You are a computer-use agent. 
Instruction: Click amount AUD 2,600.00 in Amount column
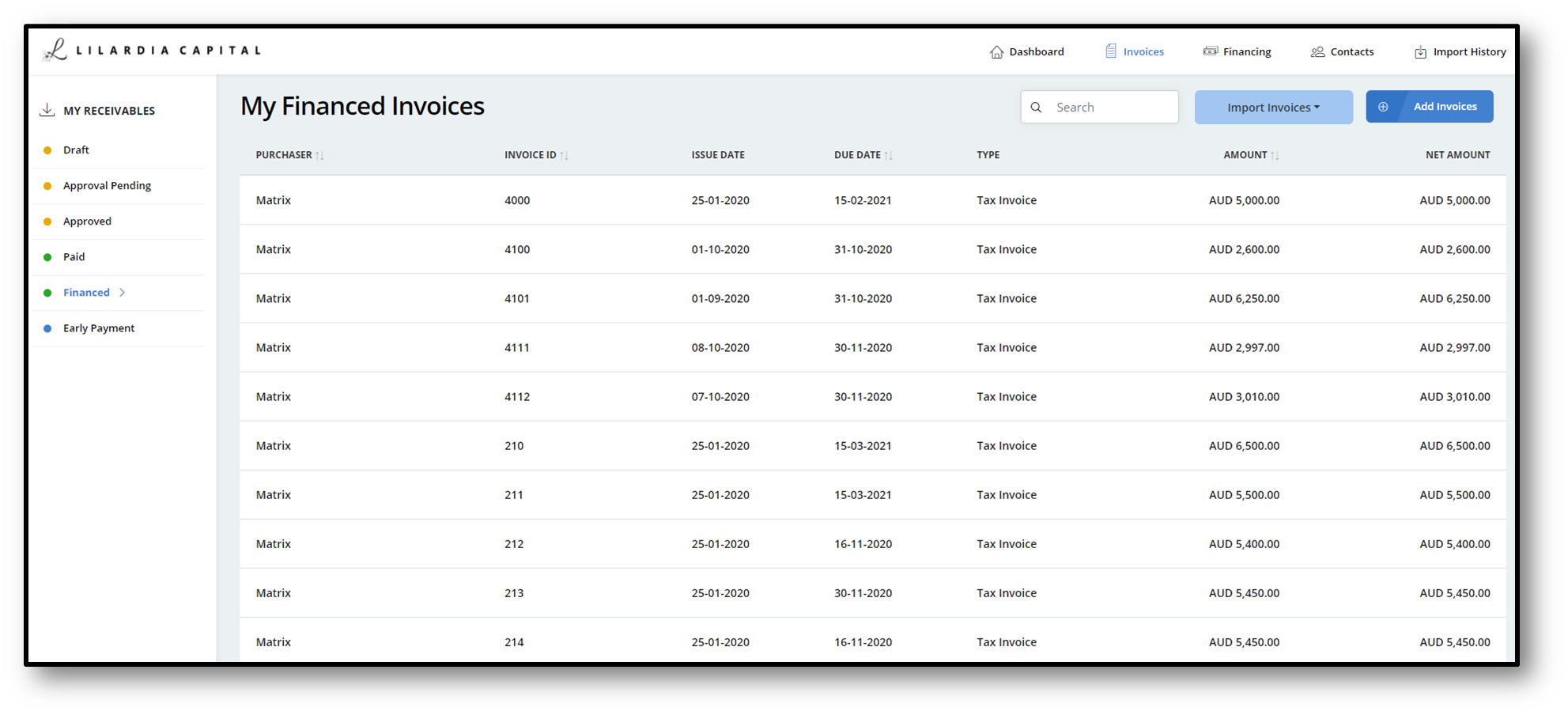pos(1244,249)
